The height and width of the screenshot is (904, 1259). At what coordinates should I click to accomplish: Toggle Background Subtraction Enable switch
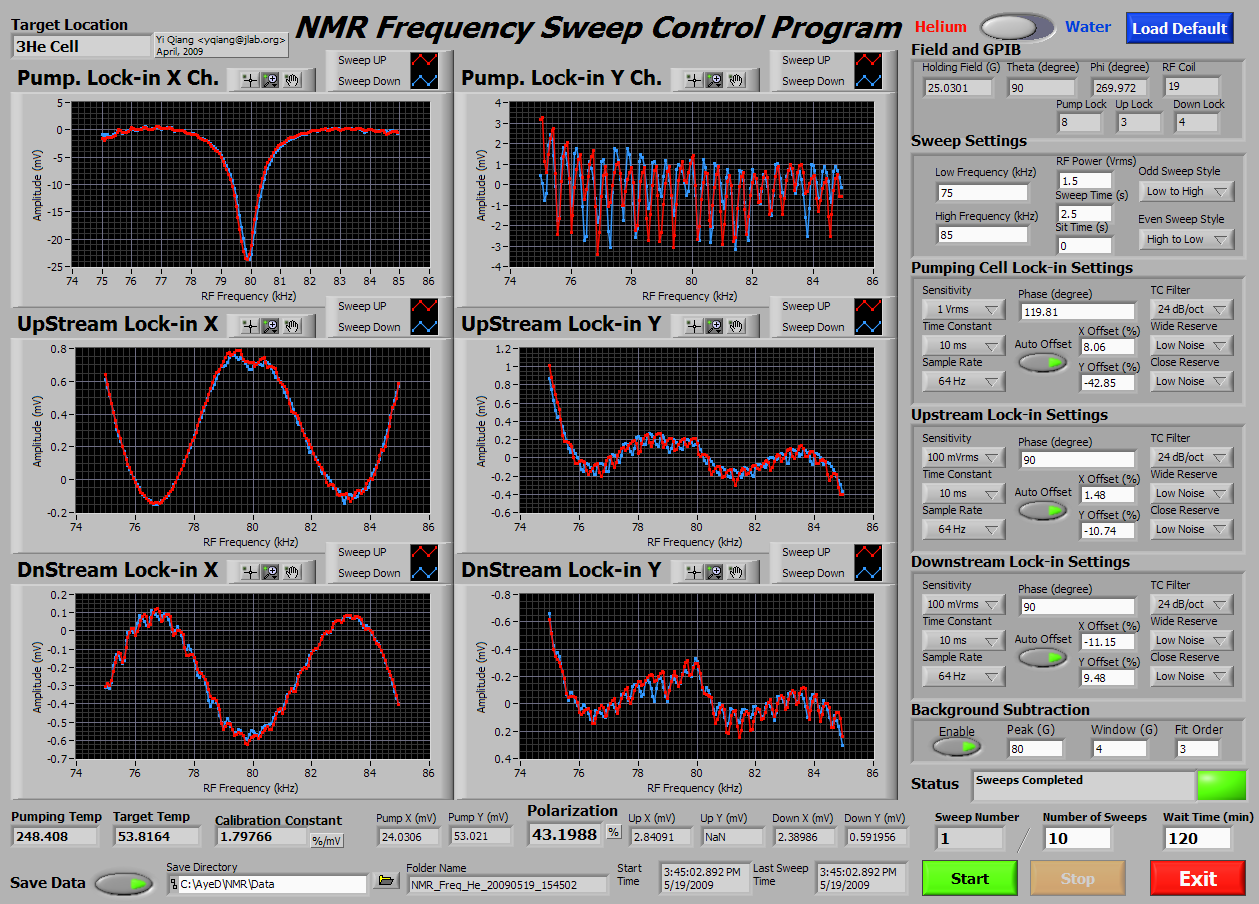tap(957, 746)
